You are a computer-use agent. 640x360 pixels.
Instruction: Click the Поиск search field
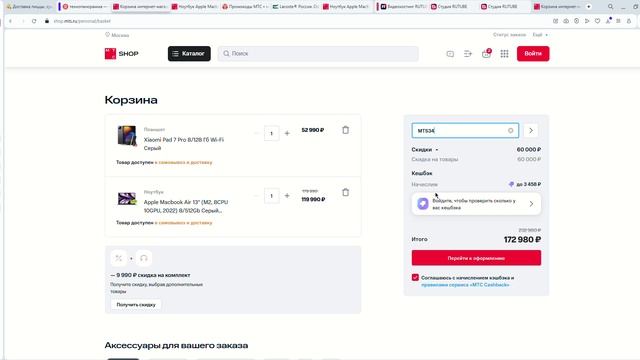pos(318,53)
